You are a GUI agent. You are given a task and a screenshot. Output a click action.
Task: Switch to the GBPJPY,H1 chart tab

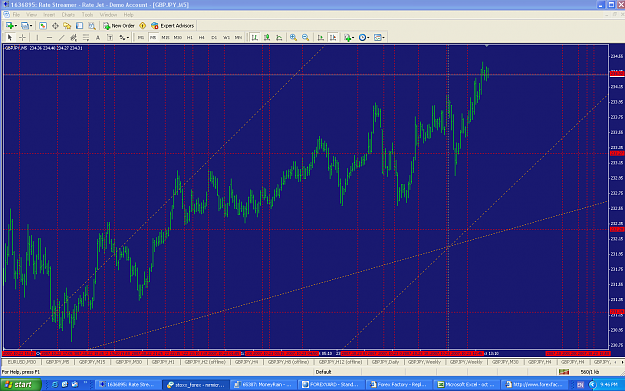(163, 362)
